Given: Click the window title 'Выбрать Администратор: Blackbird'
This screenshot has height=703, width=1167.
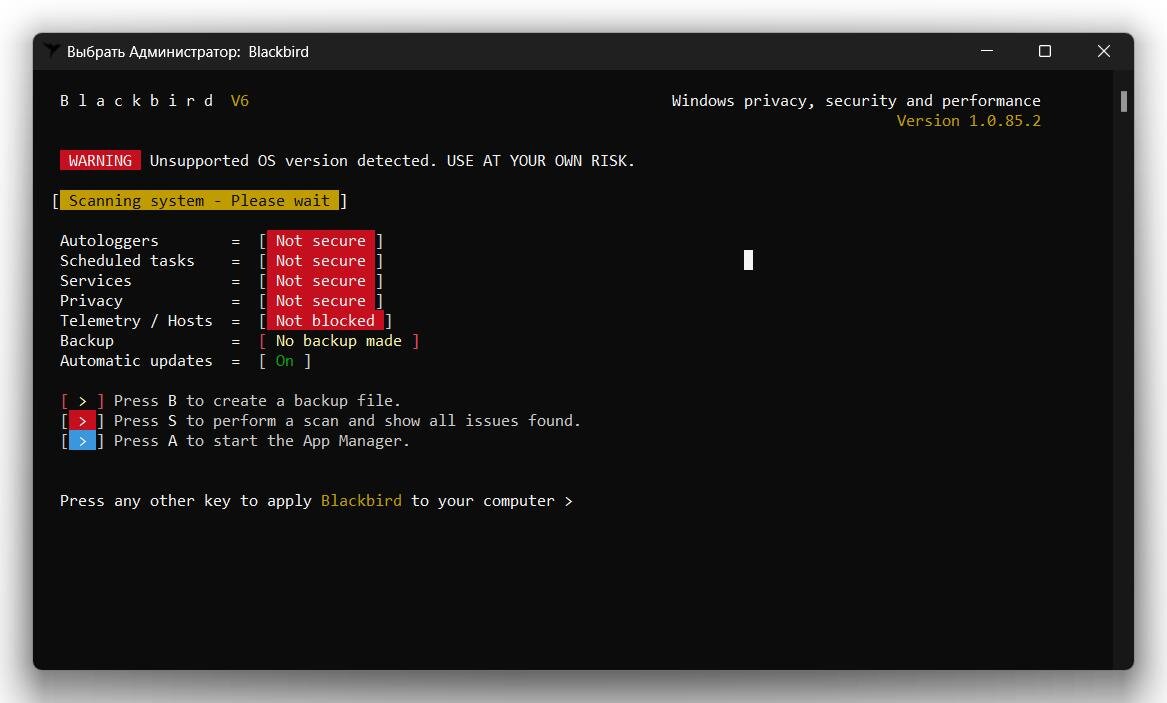Looking at the screenshot, I should click(188, 51).
